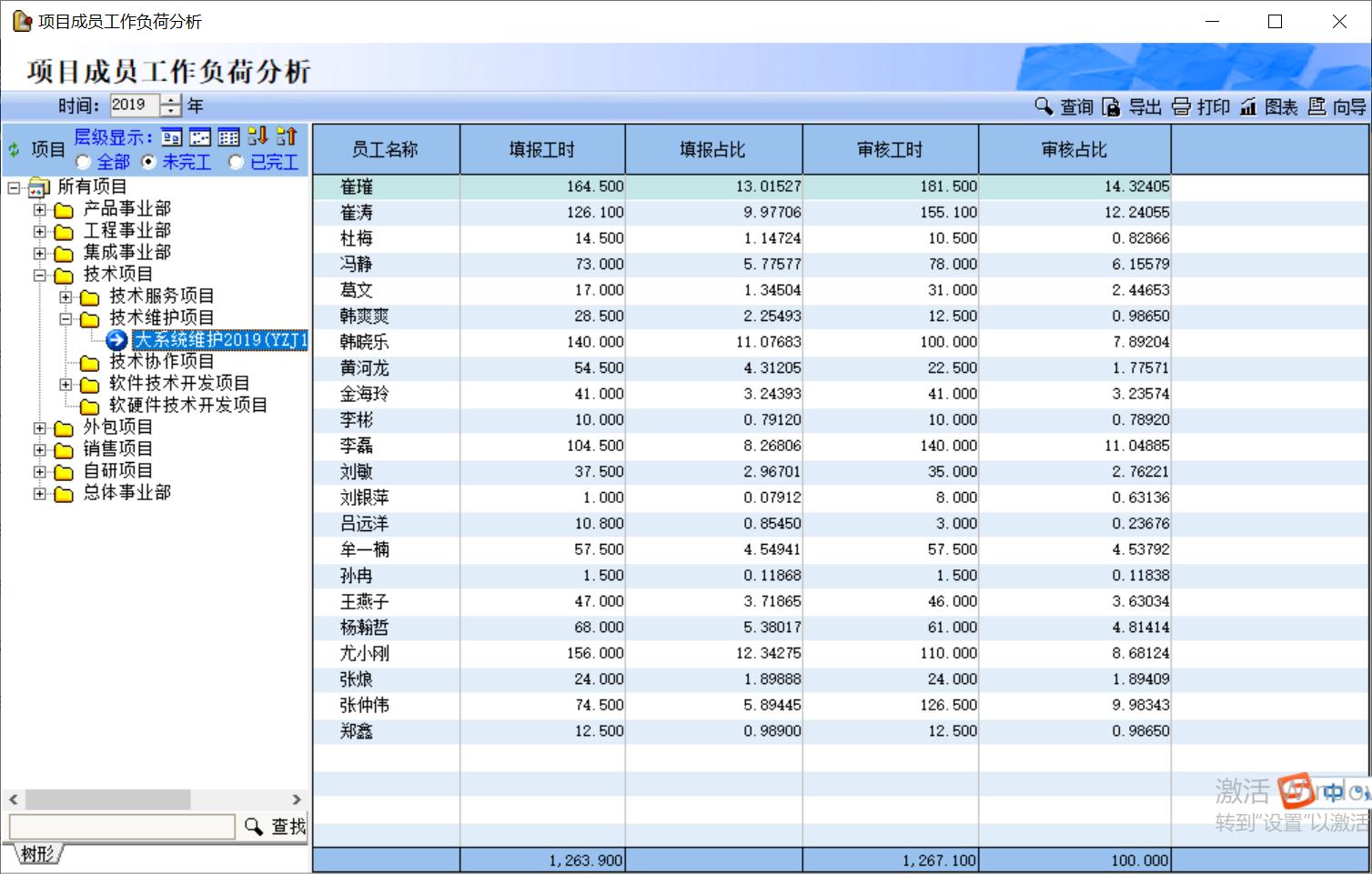Collapse the 技术项目 tree node
The height and width of the screenshot is (874, 1372).
[x=40, y=276]
